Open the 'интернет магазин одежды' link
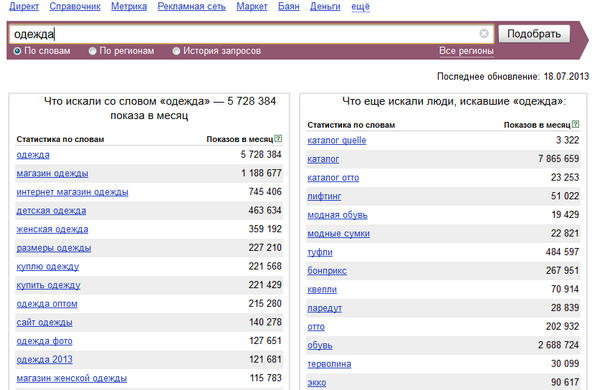Image resolution: width=600 pixels, height=390 pixels. (72, 192)
